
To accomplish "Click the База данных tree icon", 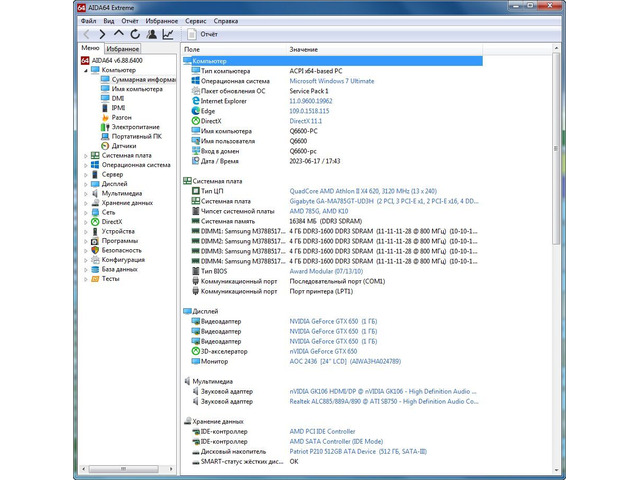I will coord(95,269).
